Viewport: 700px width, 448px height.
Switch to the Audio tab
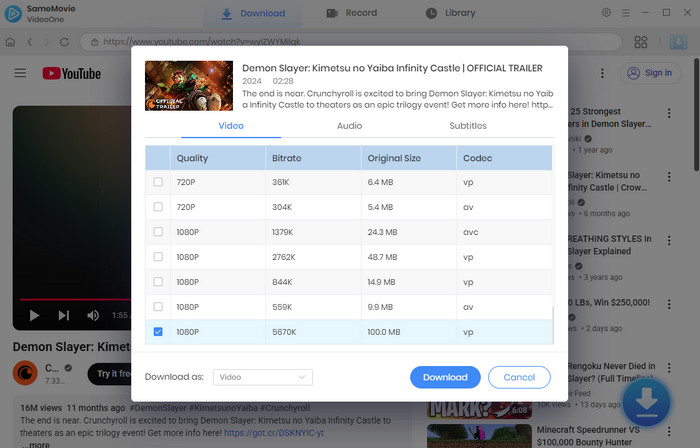(349, 126)
